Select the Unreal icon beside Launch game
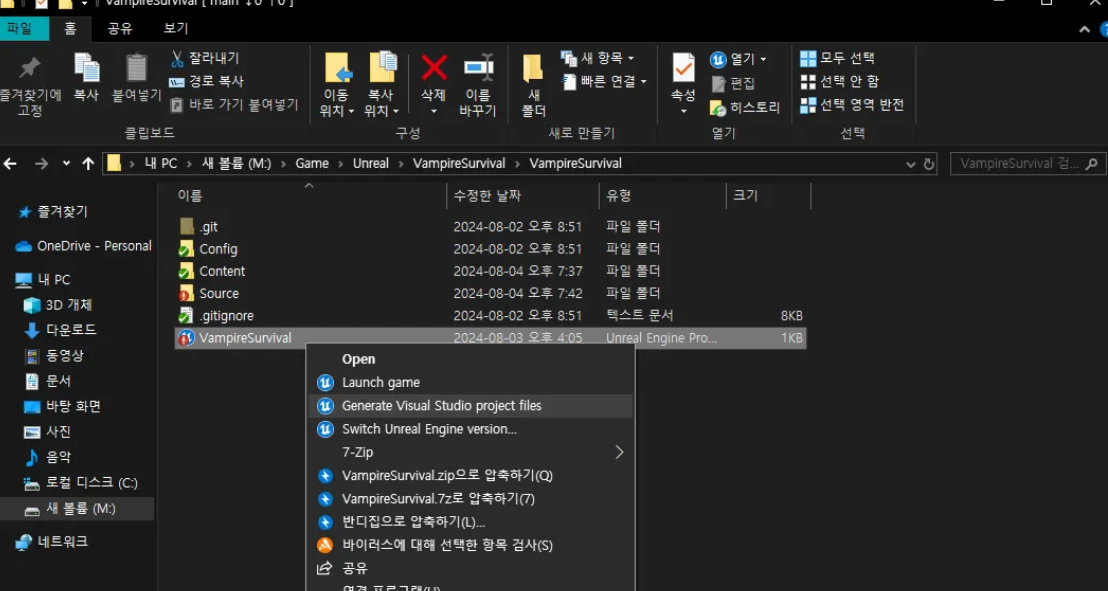The width and height of the screenshot is (1108, 591). (325, 382)
